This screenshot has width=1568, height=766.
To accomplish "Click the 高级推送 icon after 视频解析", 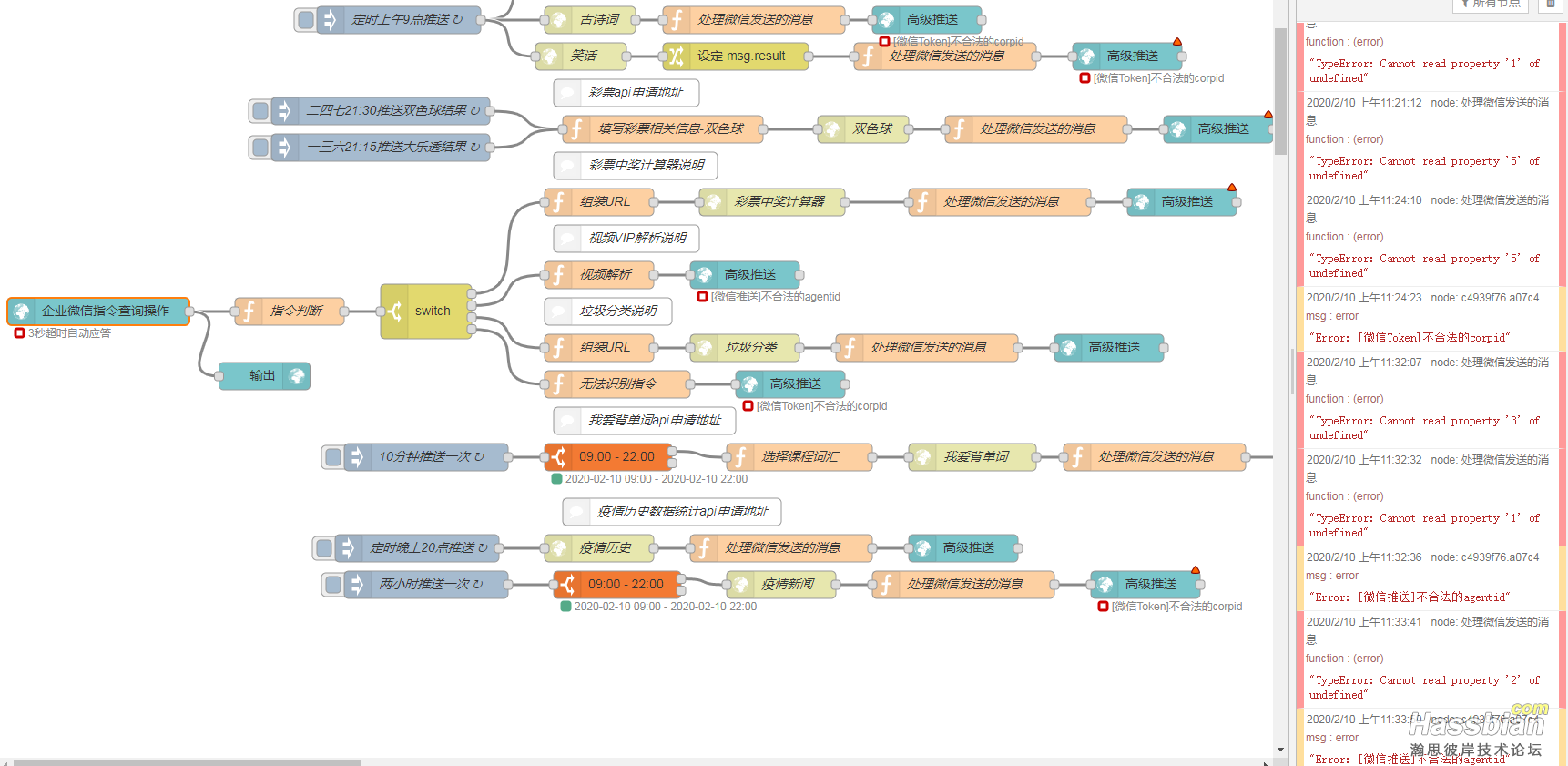I will pyautogui.click(x=704, y=274).
